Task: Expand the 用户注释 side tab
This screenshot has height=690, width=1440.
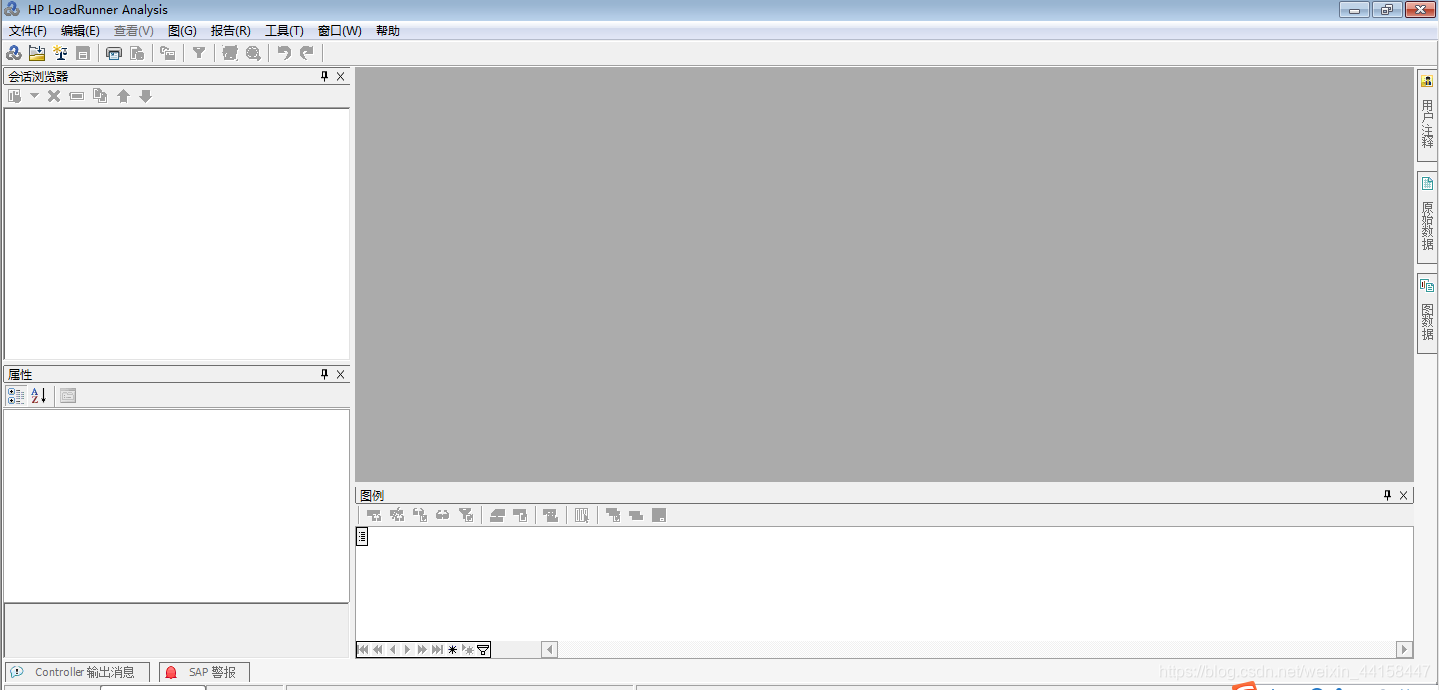Action: (x=1427, y=115)
